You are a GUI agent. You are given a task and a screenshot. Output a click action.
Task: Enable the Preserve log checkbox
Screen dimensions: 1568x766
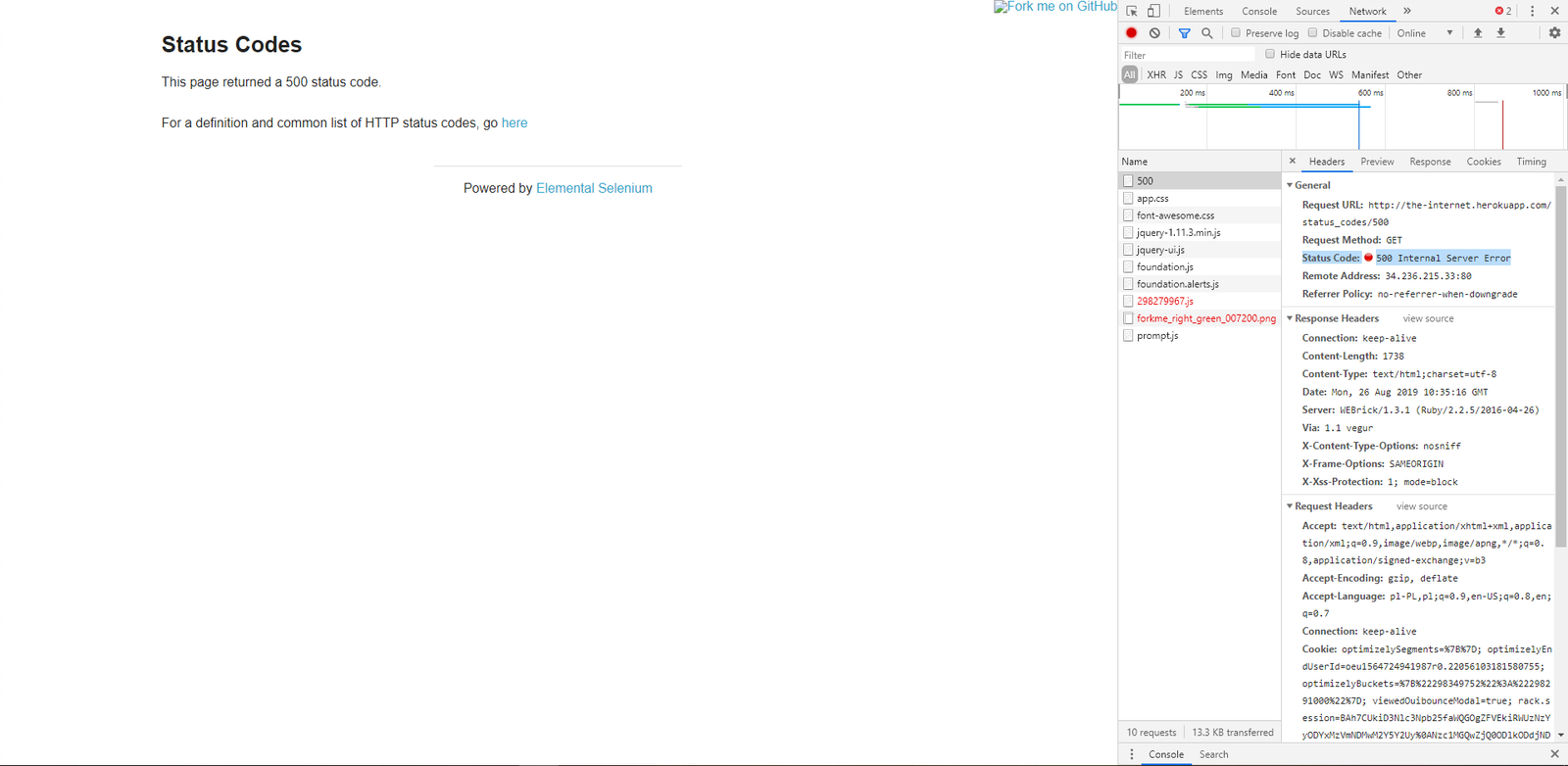click(x=1236, y=33)
